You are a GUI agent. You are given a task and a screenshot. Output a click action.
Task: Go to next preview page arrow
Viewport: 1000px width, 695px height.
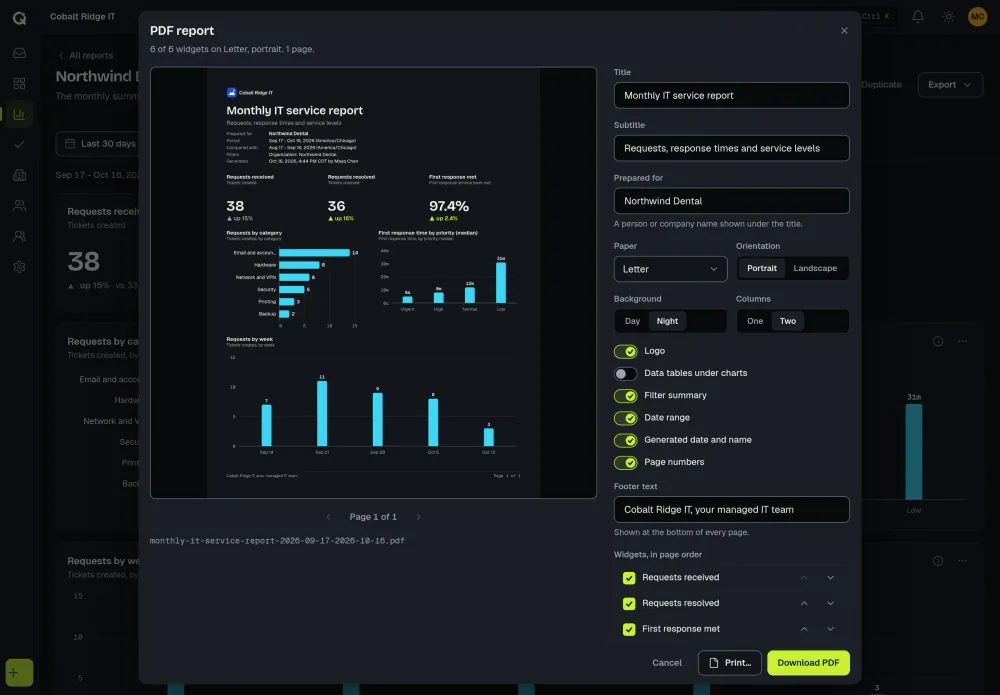coord(418,517)
